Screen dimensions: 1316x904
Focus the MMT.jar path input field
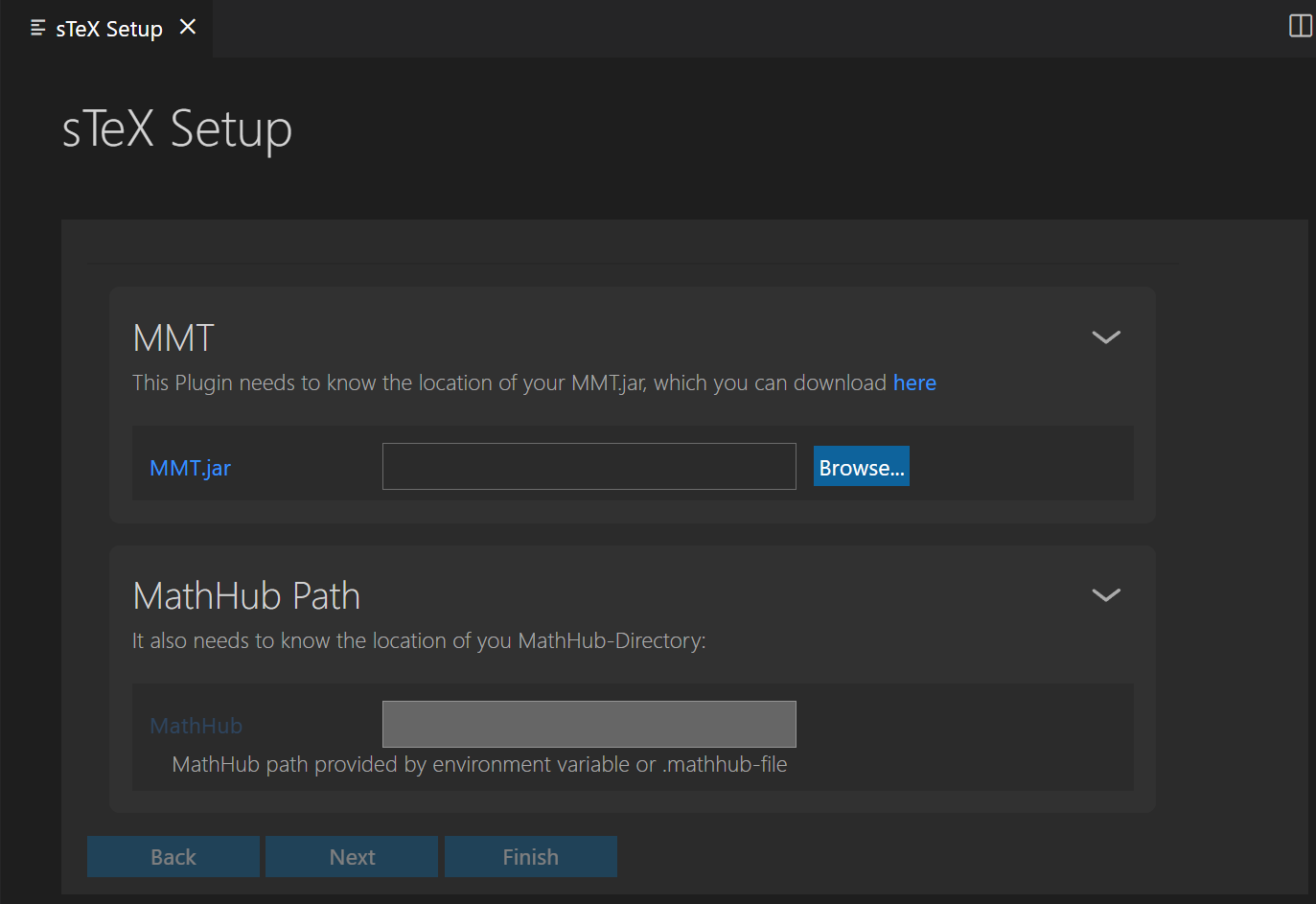click(x=589, y=467)
